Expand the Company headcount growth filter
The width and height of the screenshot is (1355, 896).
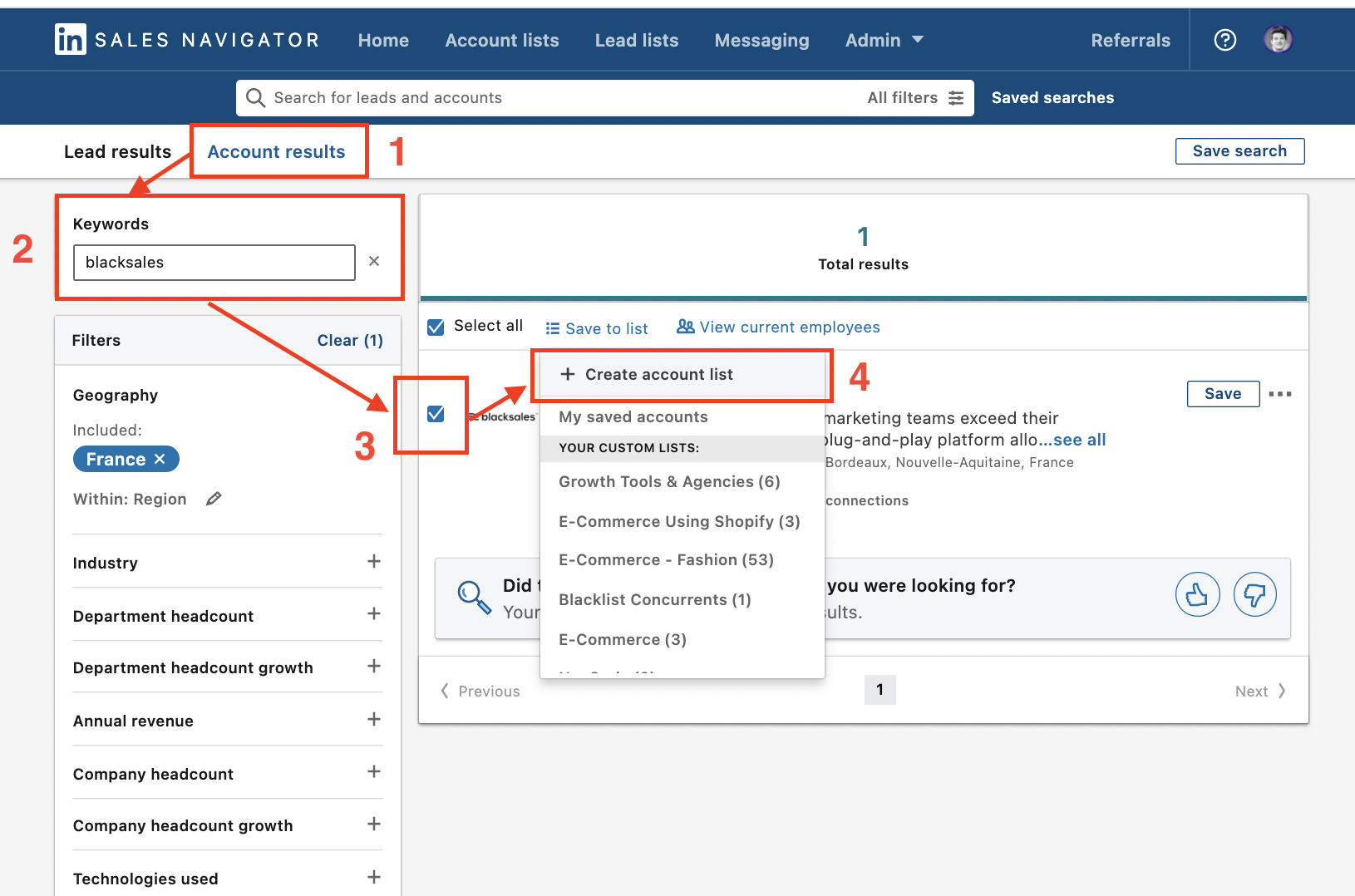[374, 824]
